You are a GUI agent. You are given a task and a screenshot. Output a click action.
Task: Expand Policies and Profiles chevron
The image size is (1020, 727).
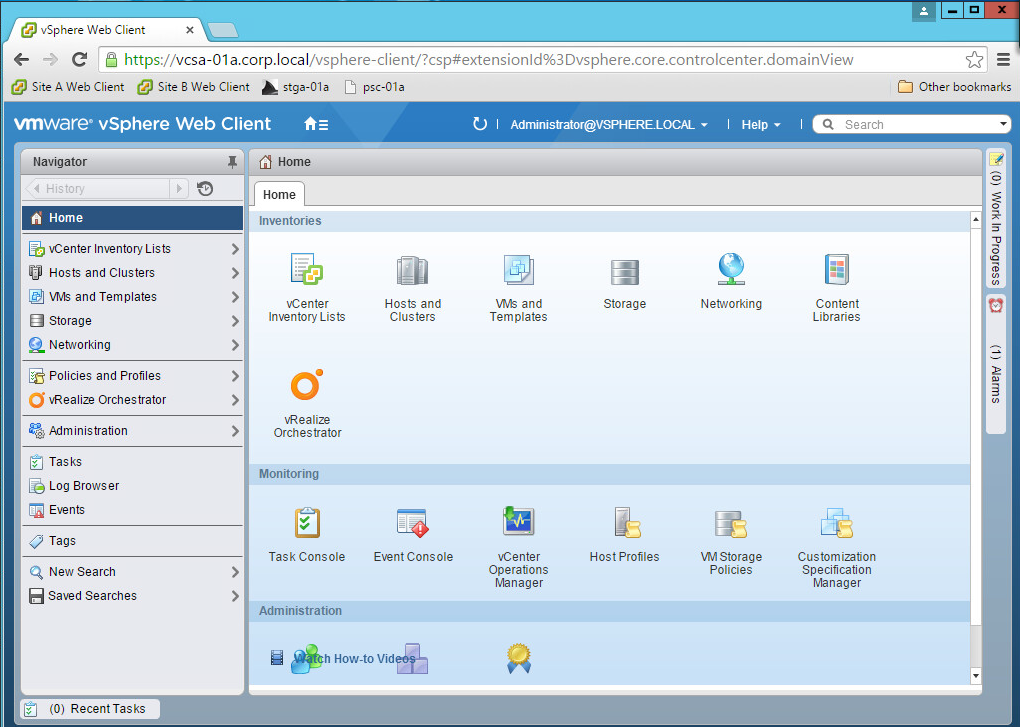[x=235, y=376]
